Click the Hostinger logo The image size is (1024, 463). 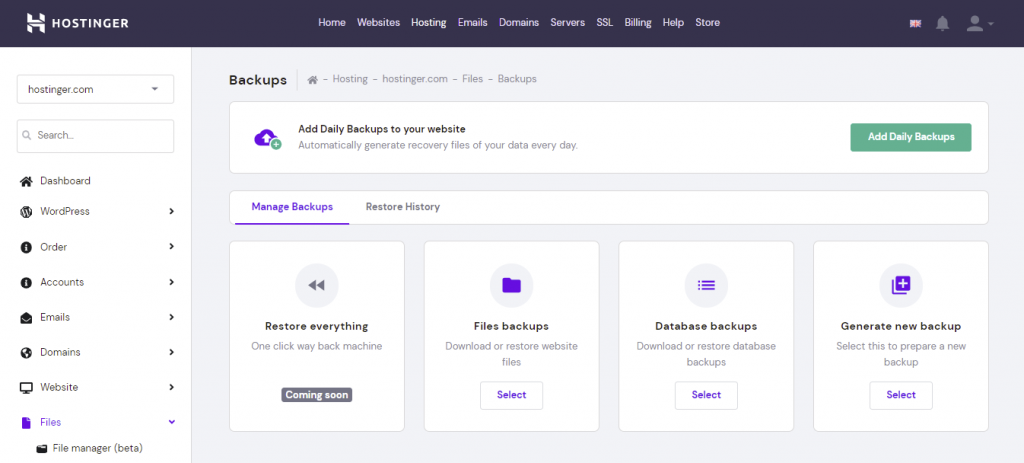[x=78, y=23]
